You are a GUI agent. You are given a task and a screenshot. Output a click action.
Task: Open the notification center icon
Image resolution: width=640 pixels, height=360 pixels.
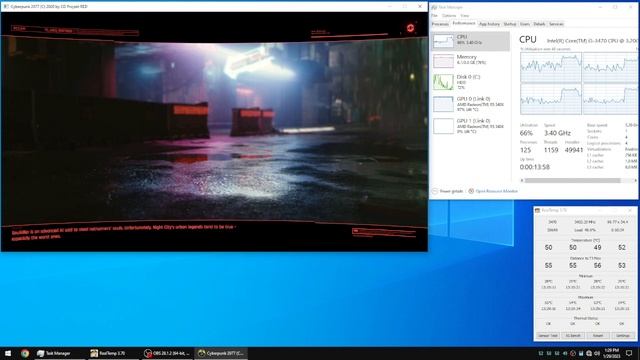point(629,353)
